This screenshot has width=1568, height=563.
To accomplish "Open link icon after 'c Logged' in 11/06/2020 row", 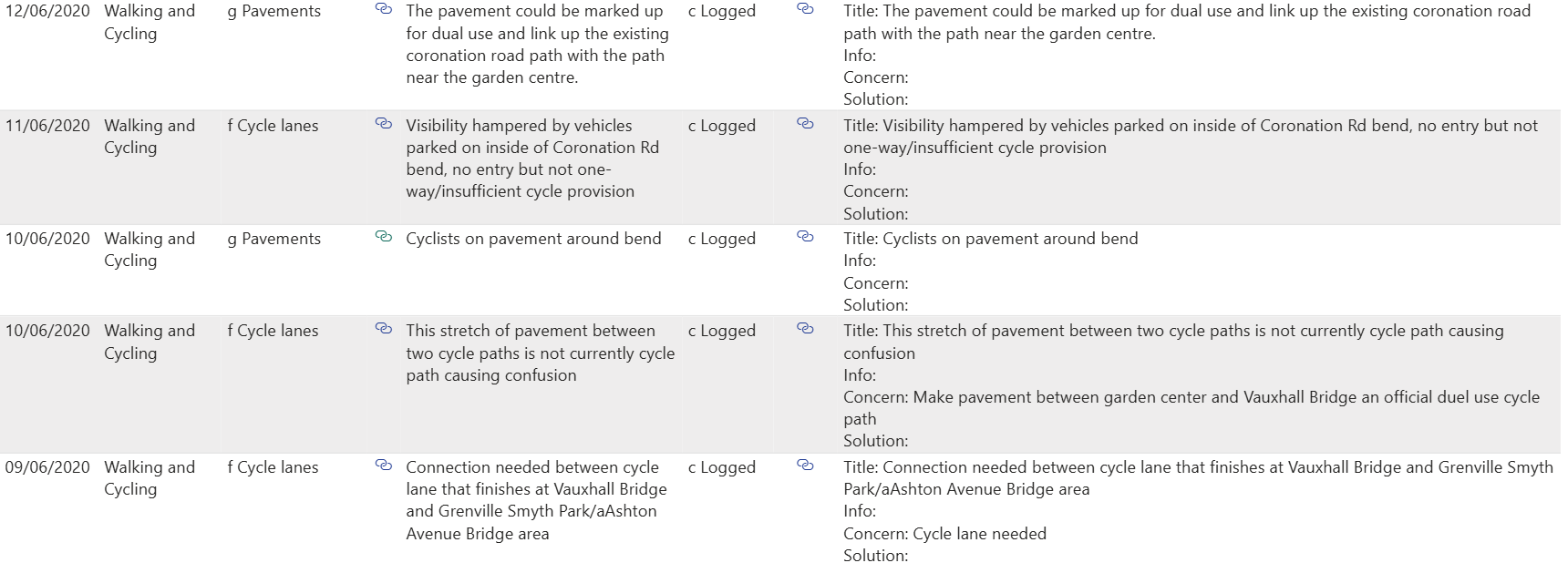I will 805,123.
